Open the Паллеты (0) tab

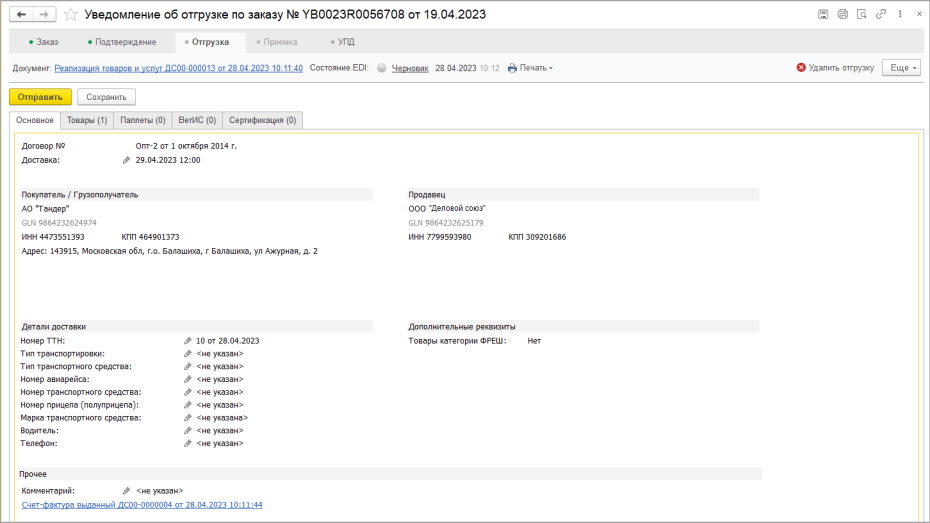tap(142, 120)
